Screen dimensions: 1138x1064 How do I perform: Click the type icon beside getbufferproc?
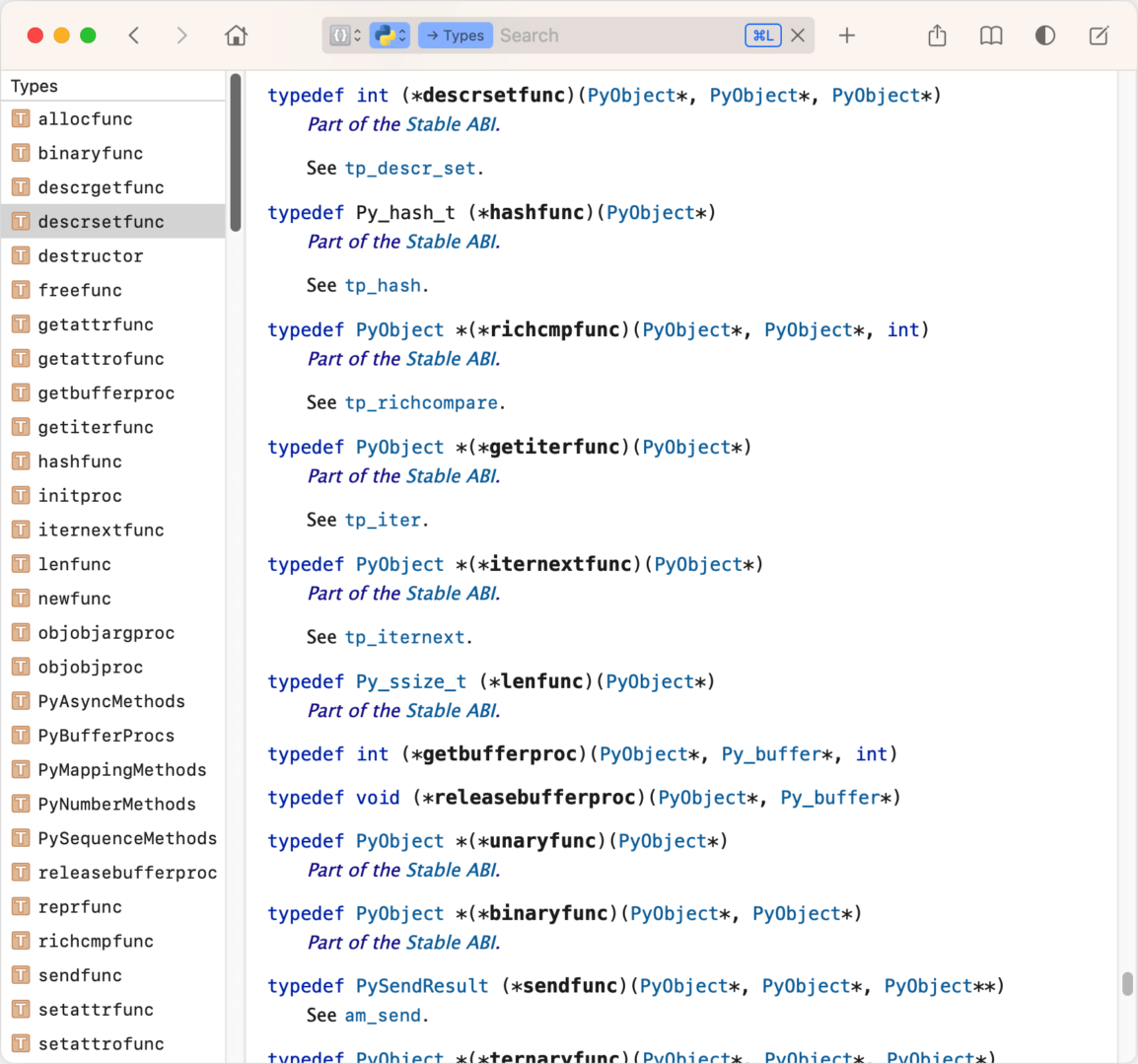click(x=21, y=392)
